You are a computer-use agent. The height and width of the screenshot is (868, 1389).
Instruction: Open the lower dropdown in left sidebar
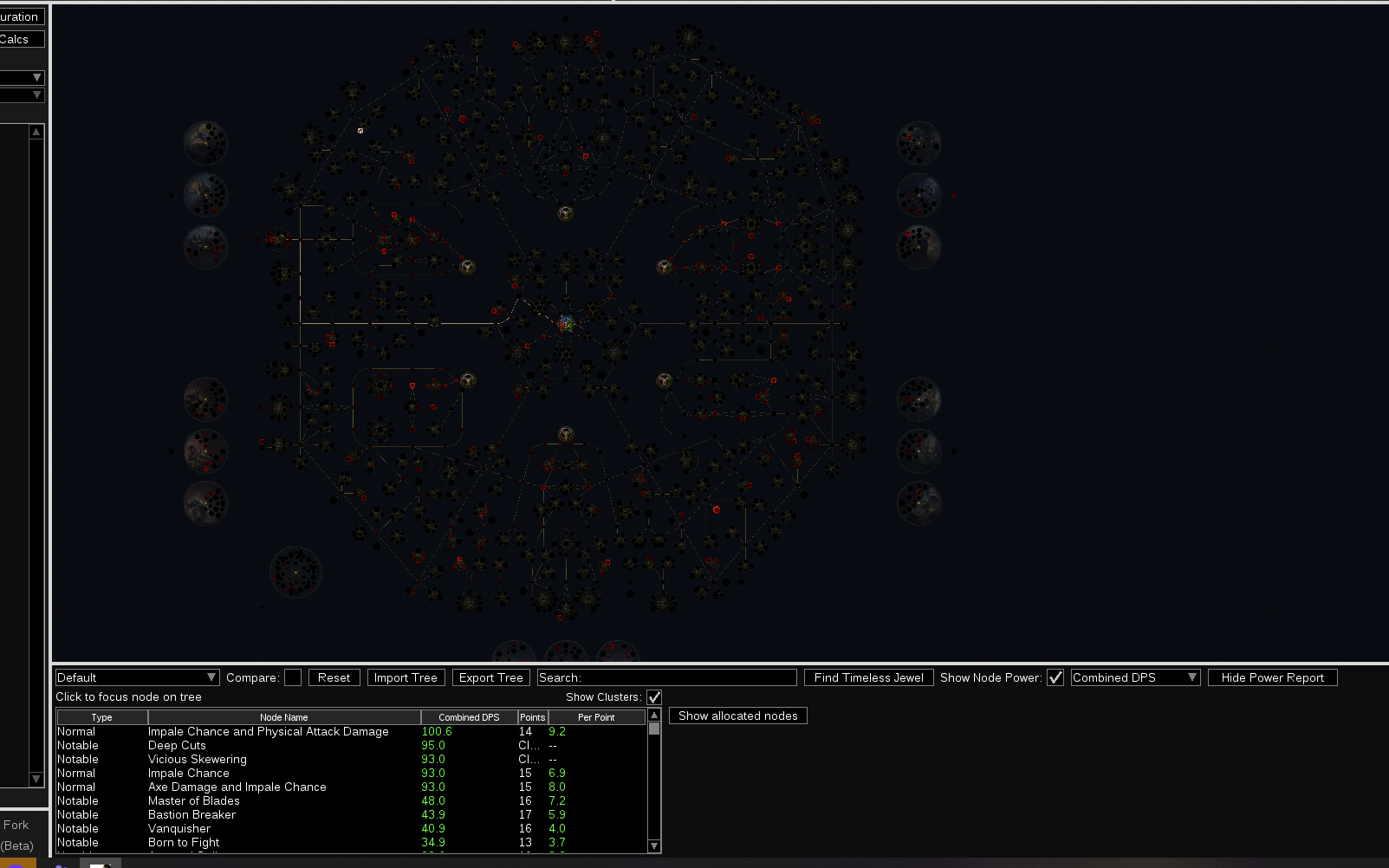(22, 95)
